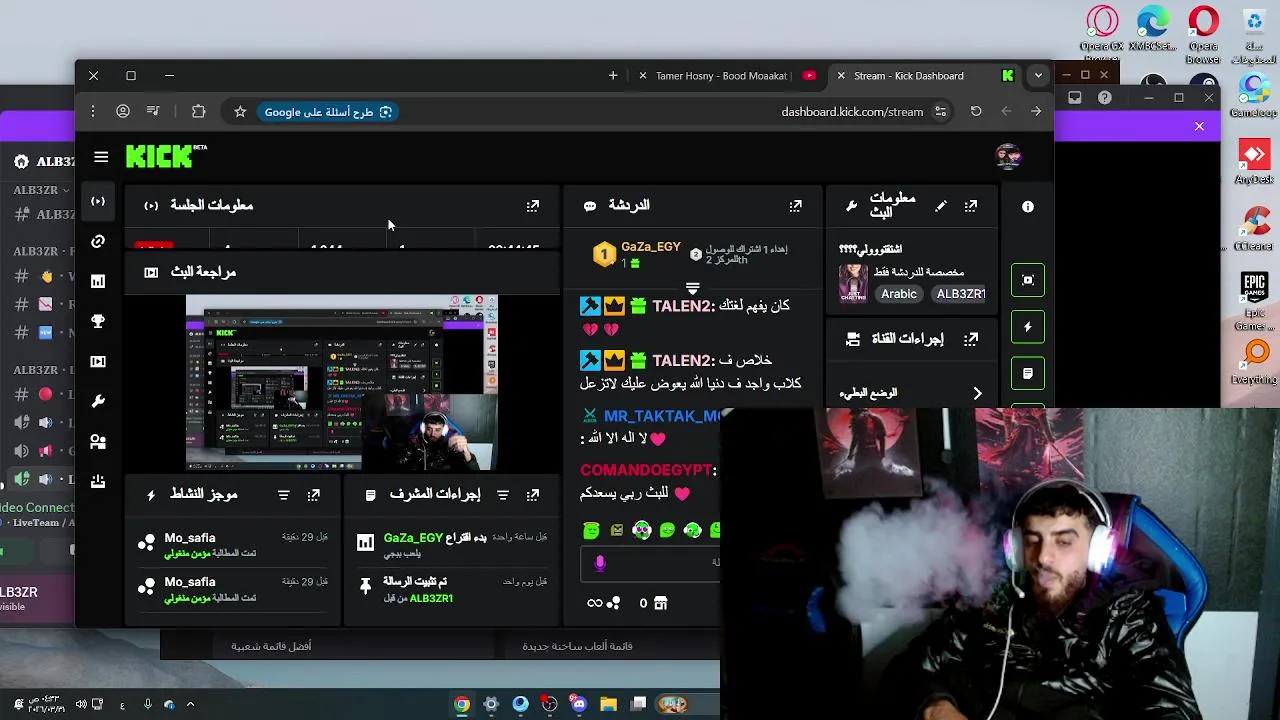1280x720 pixels.
Task: Open File Explorer from the taskbar
Action: click(608, 704)
